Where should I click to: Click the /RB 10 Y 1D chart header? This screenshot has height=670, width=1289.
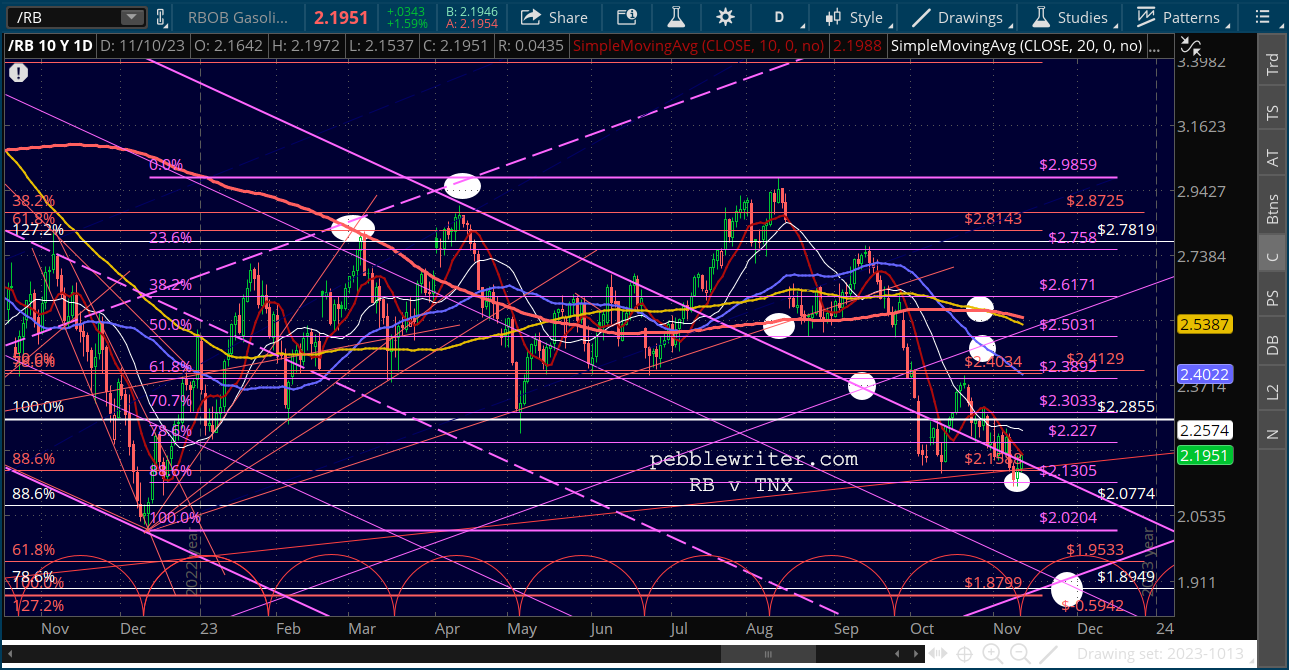tap(48, 45)
